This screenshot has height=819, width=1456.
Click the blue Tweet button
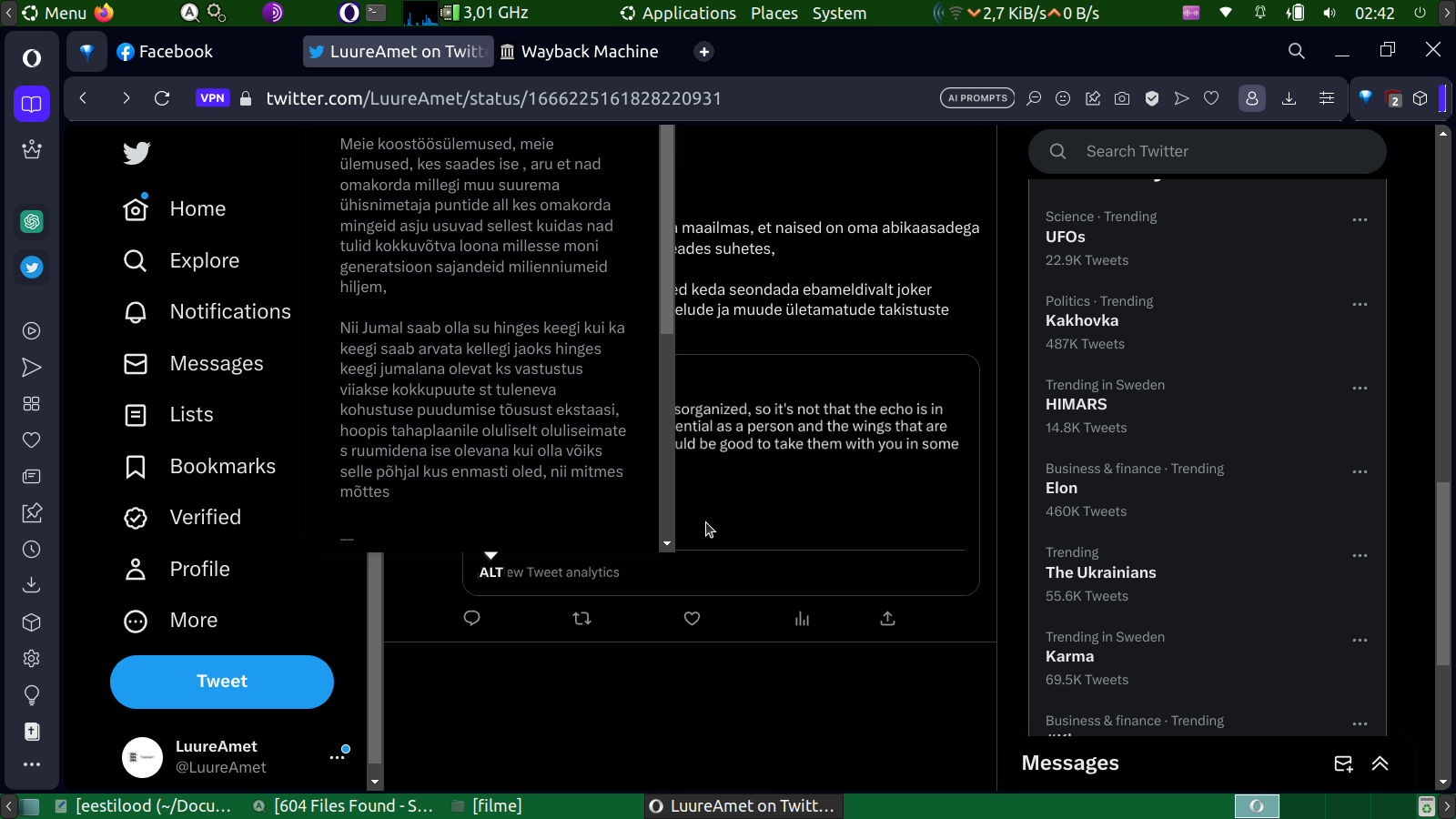(222, 682)
